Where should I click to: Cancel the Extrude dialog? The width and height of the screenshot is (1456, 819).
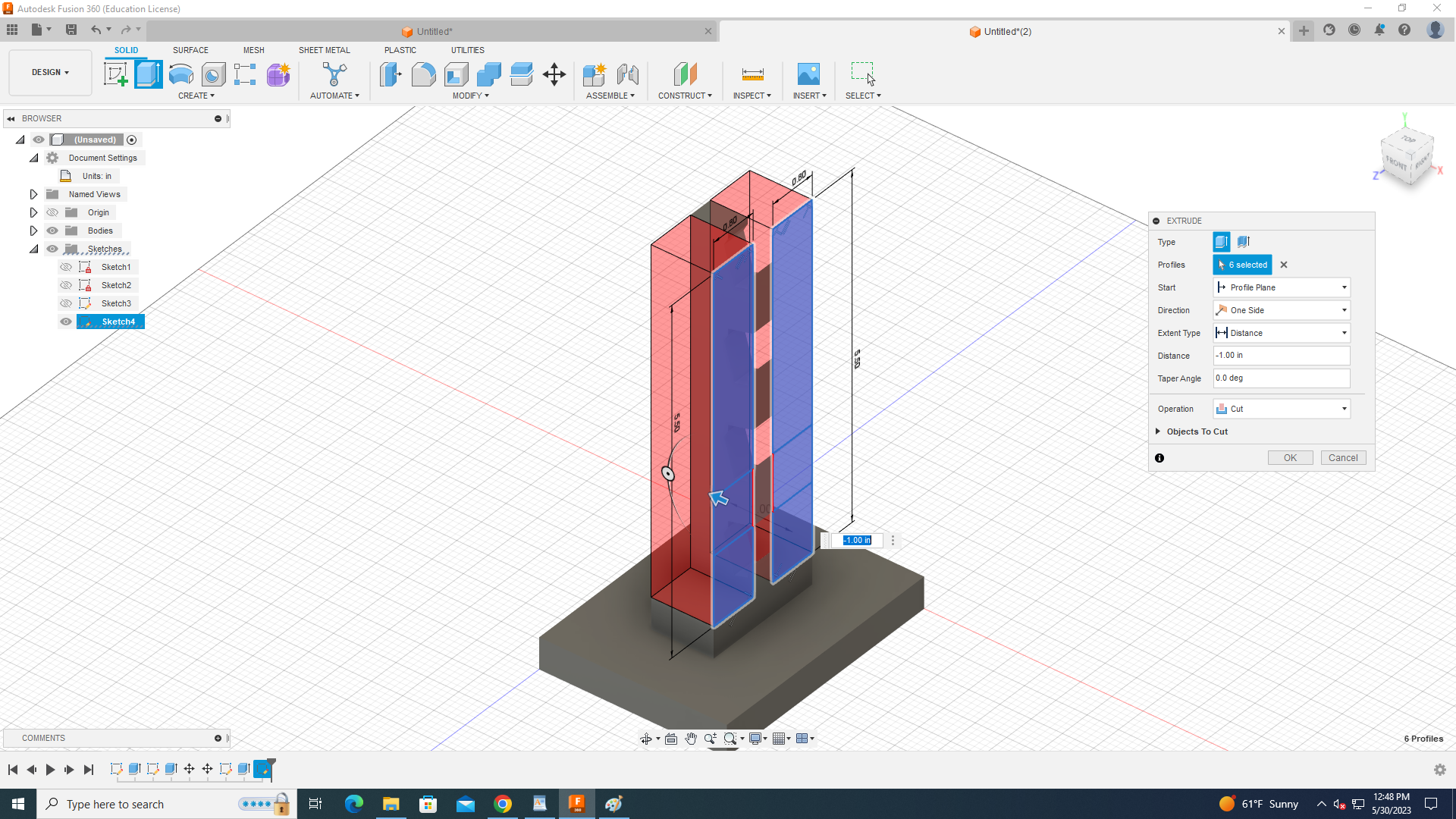(x=1343, y=458)
